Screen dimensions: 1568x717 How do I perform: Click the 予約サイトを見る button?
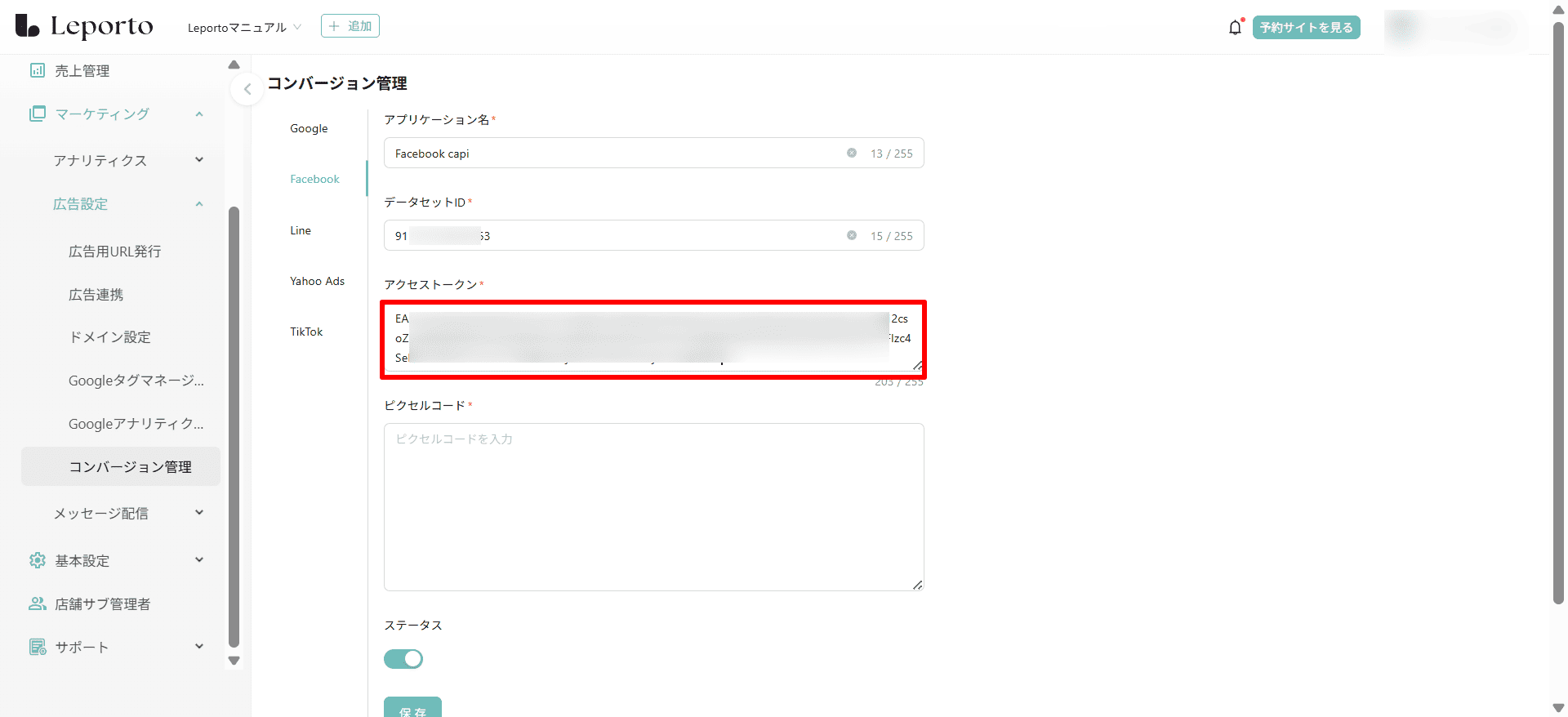(x=1306, y=28)
